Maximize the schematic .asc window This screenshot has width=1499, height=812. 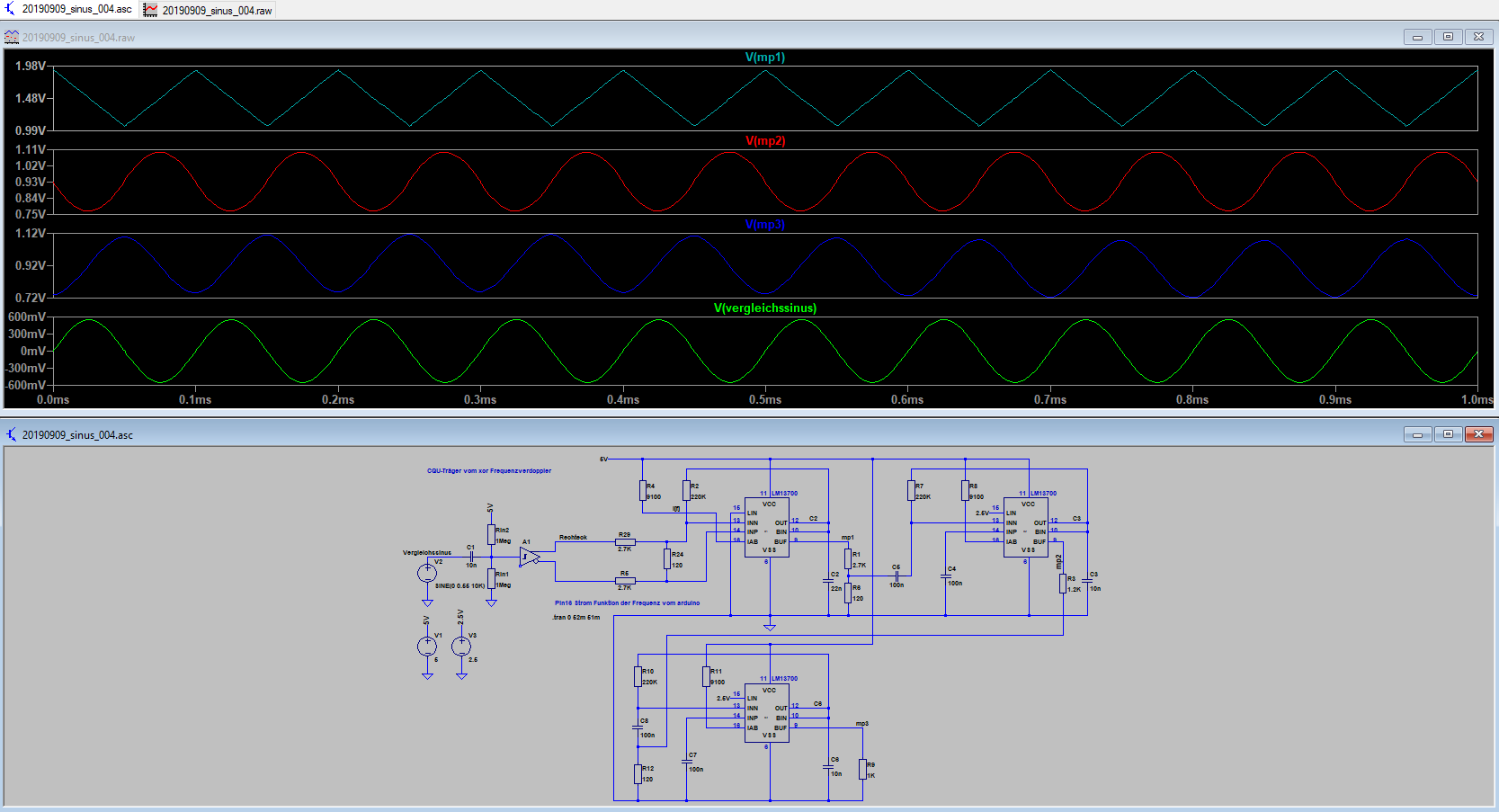[x=1448, y=434]
